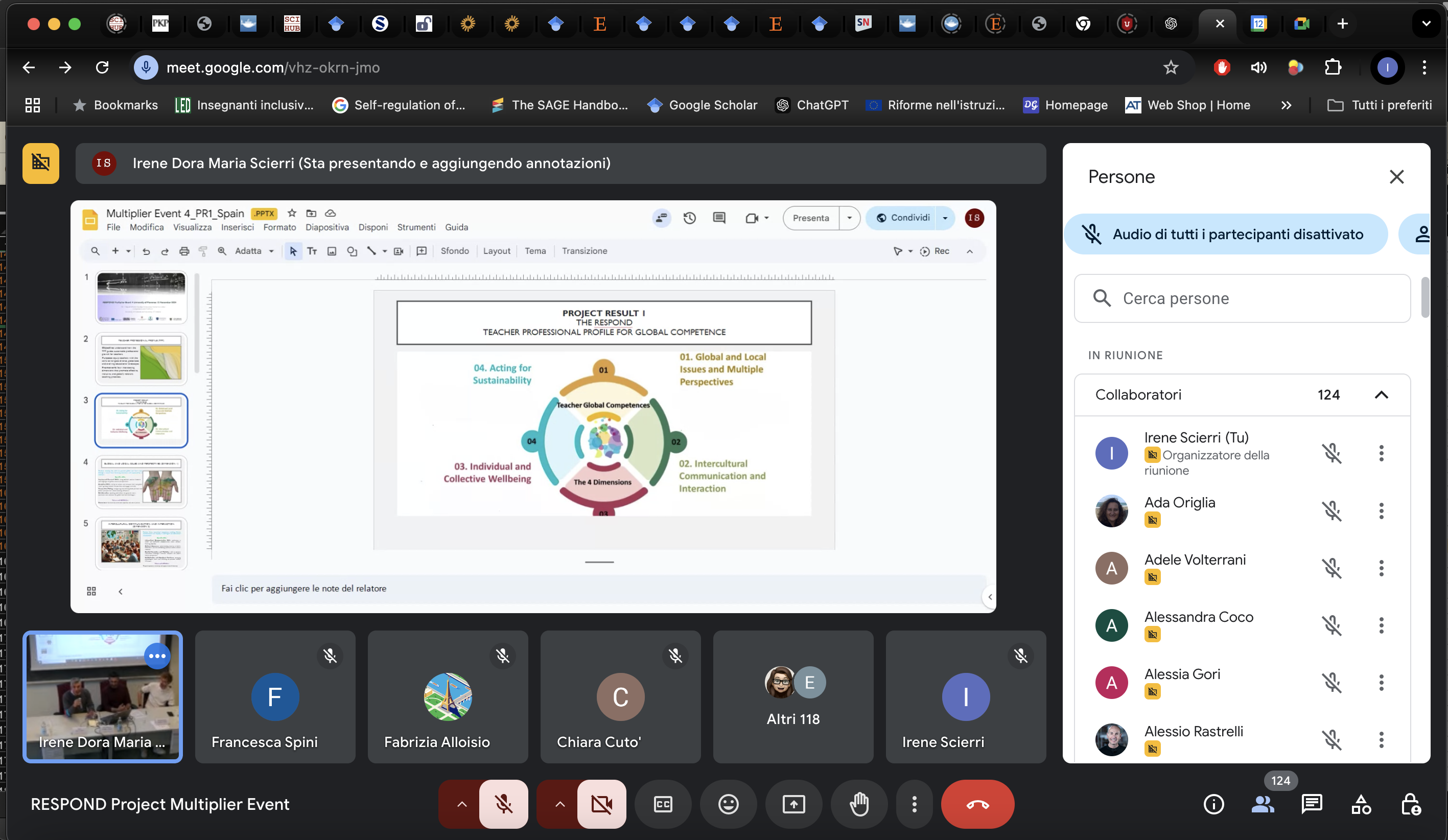The height and width of the screenshot is (840, 1448).
Task: Click the share screen present icon
Action: tap(793, 804)
